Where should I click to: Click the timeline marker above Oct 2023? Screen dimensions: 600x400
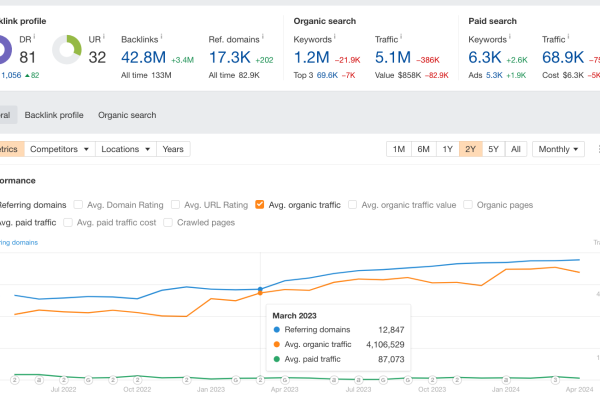(x=432, y=380)
